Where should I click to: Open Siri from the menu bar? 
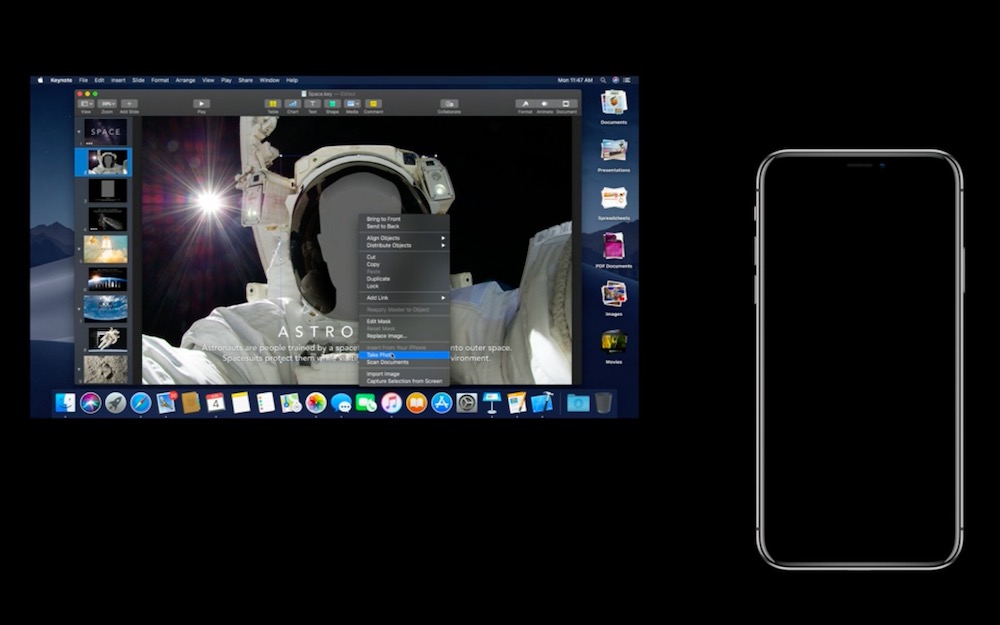pyautogui.click(x=615, y=80)
